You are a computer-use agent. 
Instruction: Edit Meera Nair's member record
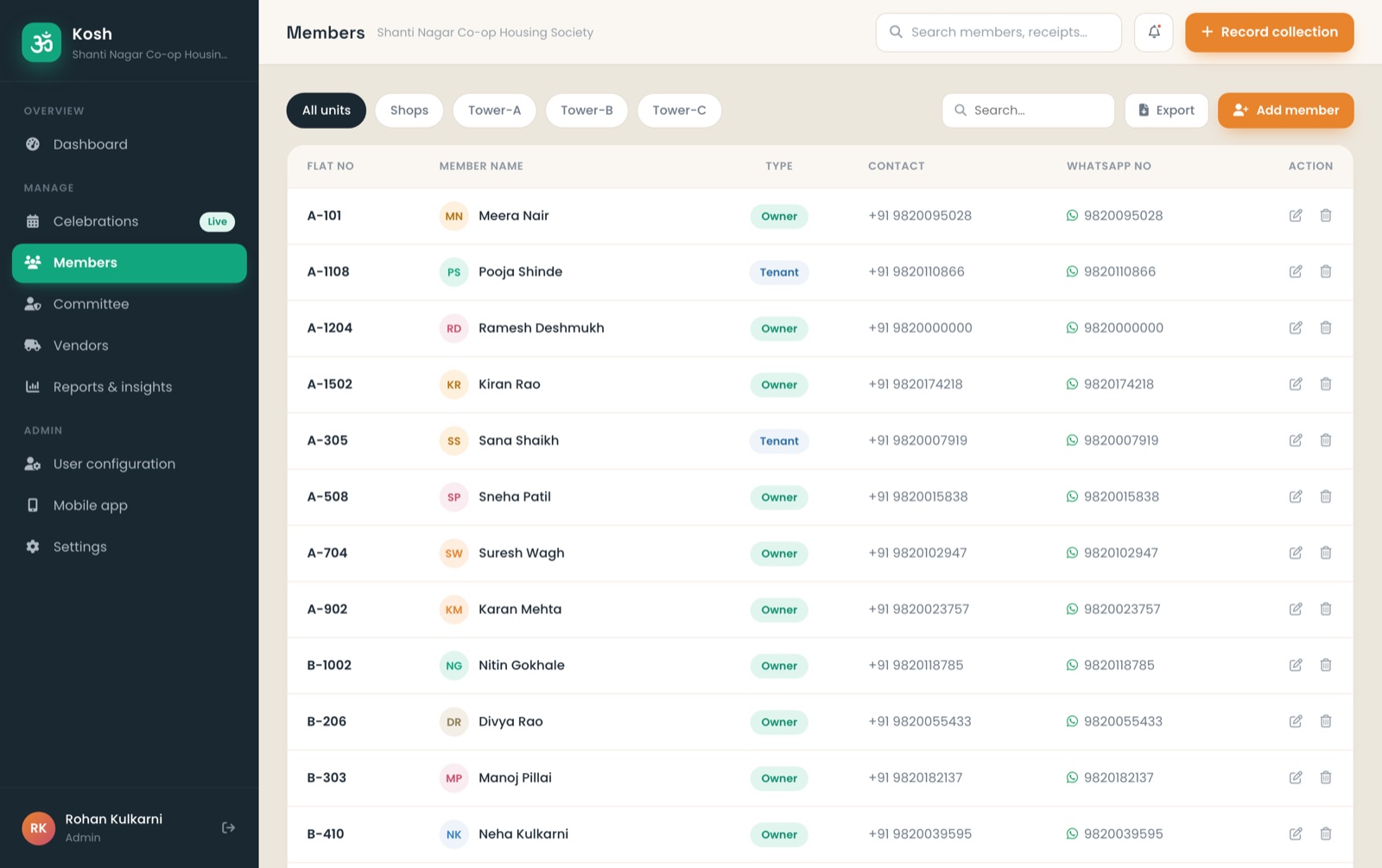coord(1296,216)
